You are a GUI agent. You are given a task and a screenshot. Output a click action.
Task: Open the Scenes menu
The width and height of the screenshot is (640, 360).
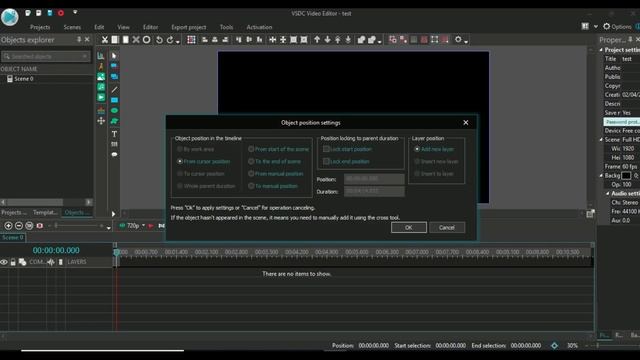(72, 27)
